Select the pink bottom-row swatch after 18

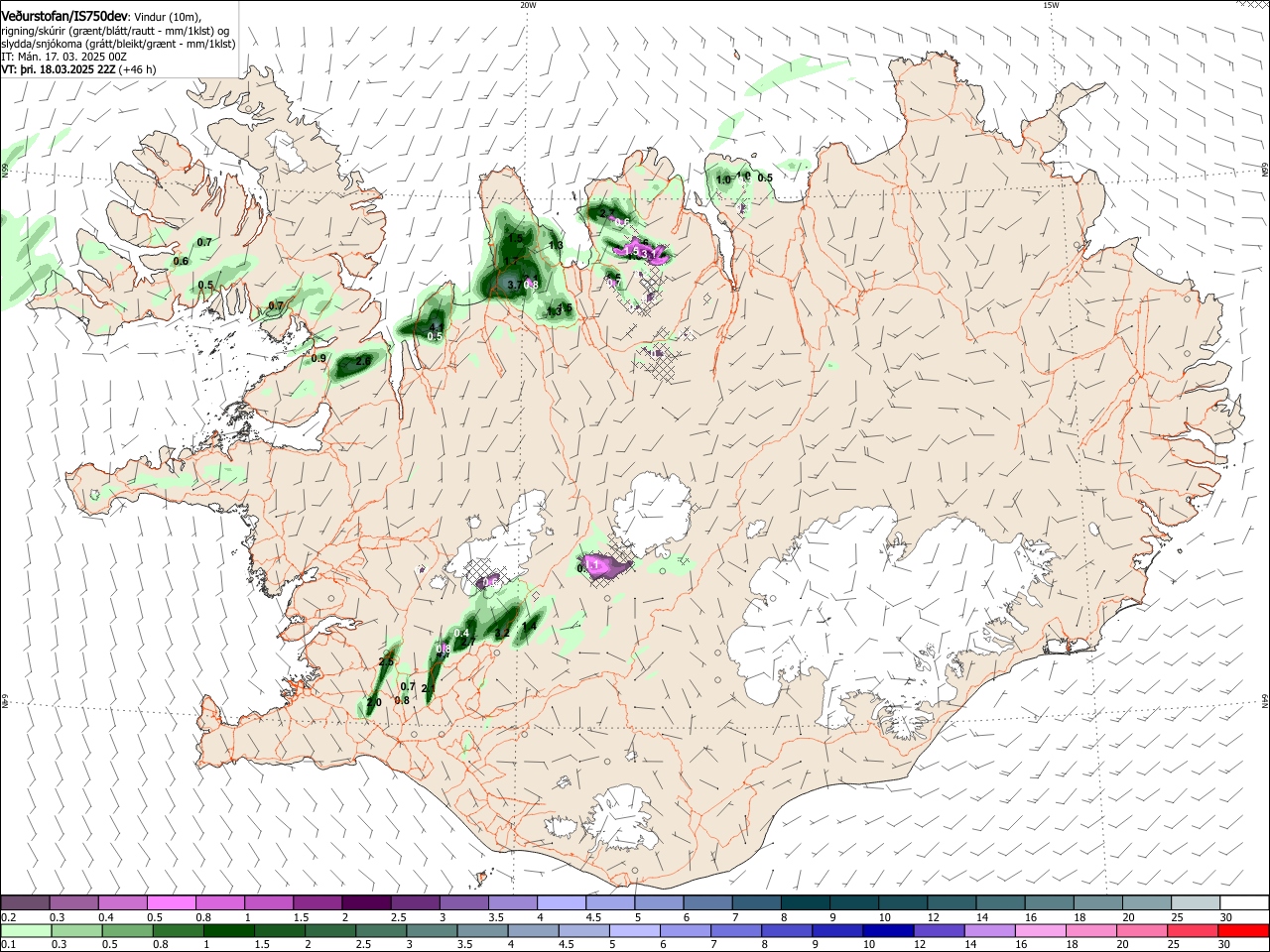tap(1090, 930)
